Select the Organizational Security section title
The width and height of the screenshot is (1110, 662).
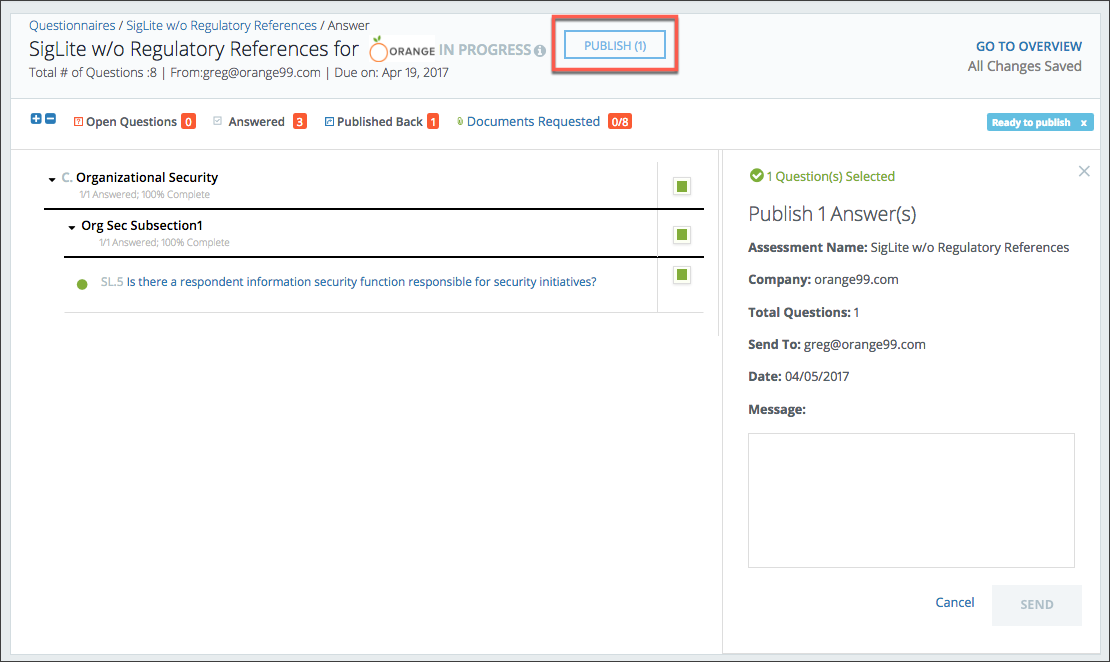point(147,178)
